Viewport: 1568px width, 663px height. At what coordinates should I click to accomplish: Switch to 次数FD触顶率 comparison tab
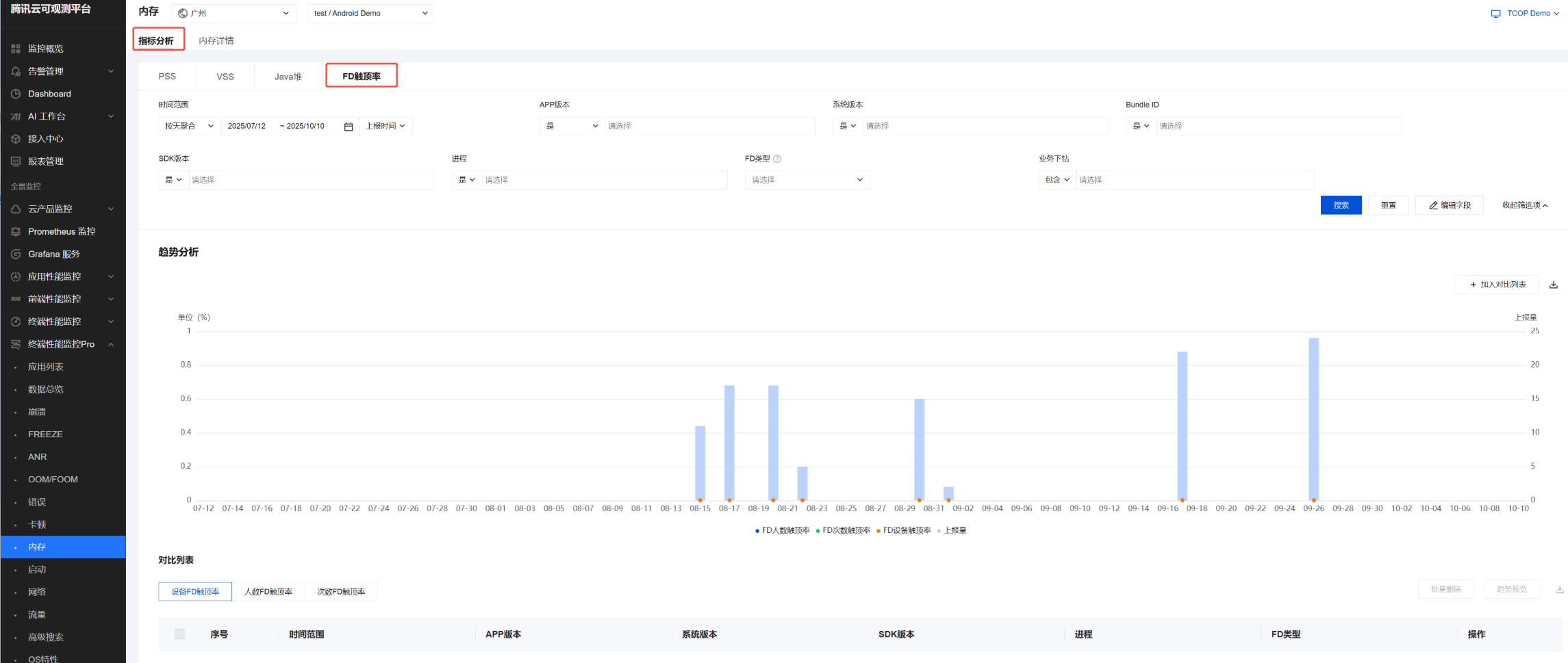pyautogui.click(x=341, y=592)
